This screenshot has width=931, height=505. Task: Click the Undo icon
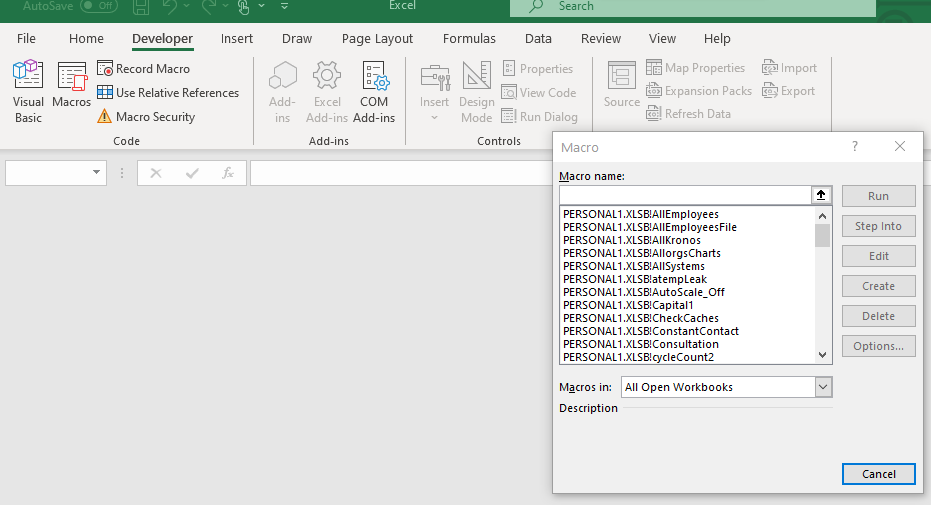170,6
